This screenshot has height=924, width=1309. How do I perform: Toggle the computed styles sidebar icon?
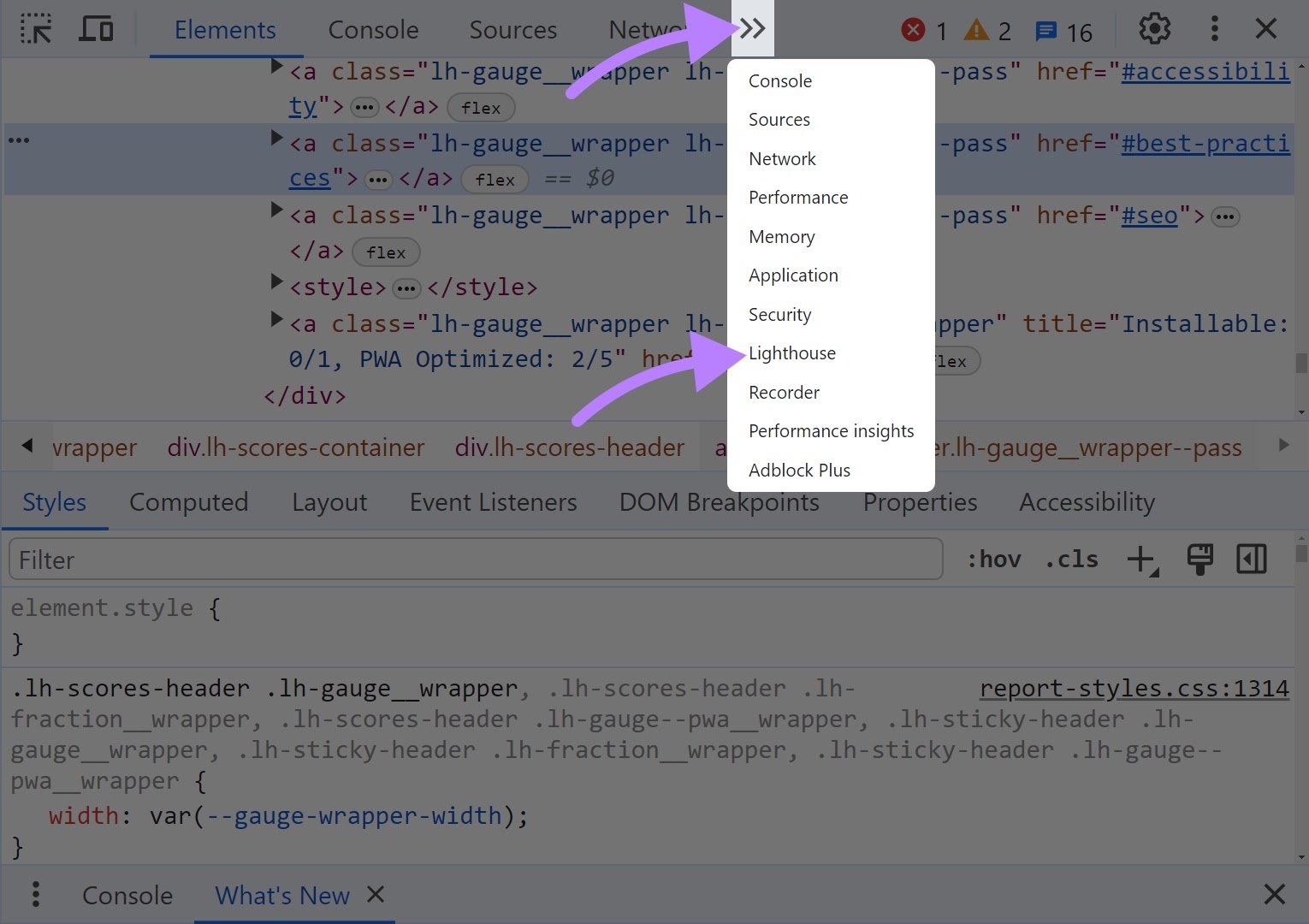[x=1251, y=560]
